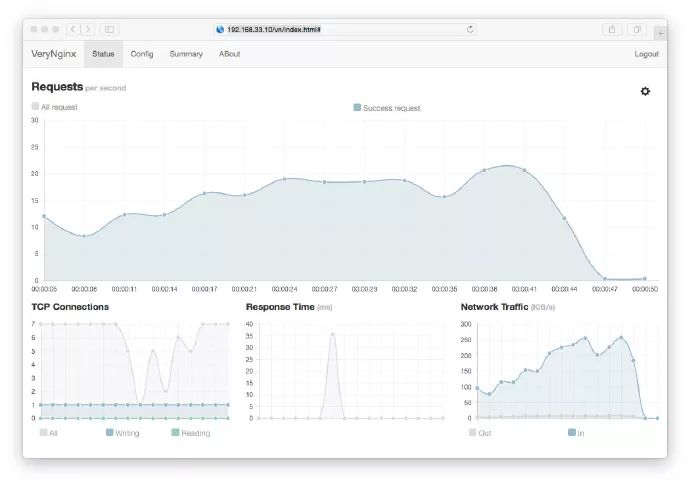Toggle the Reading connections legend

pos(190,433)
